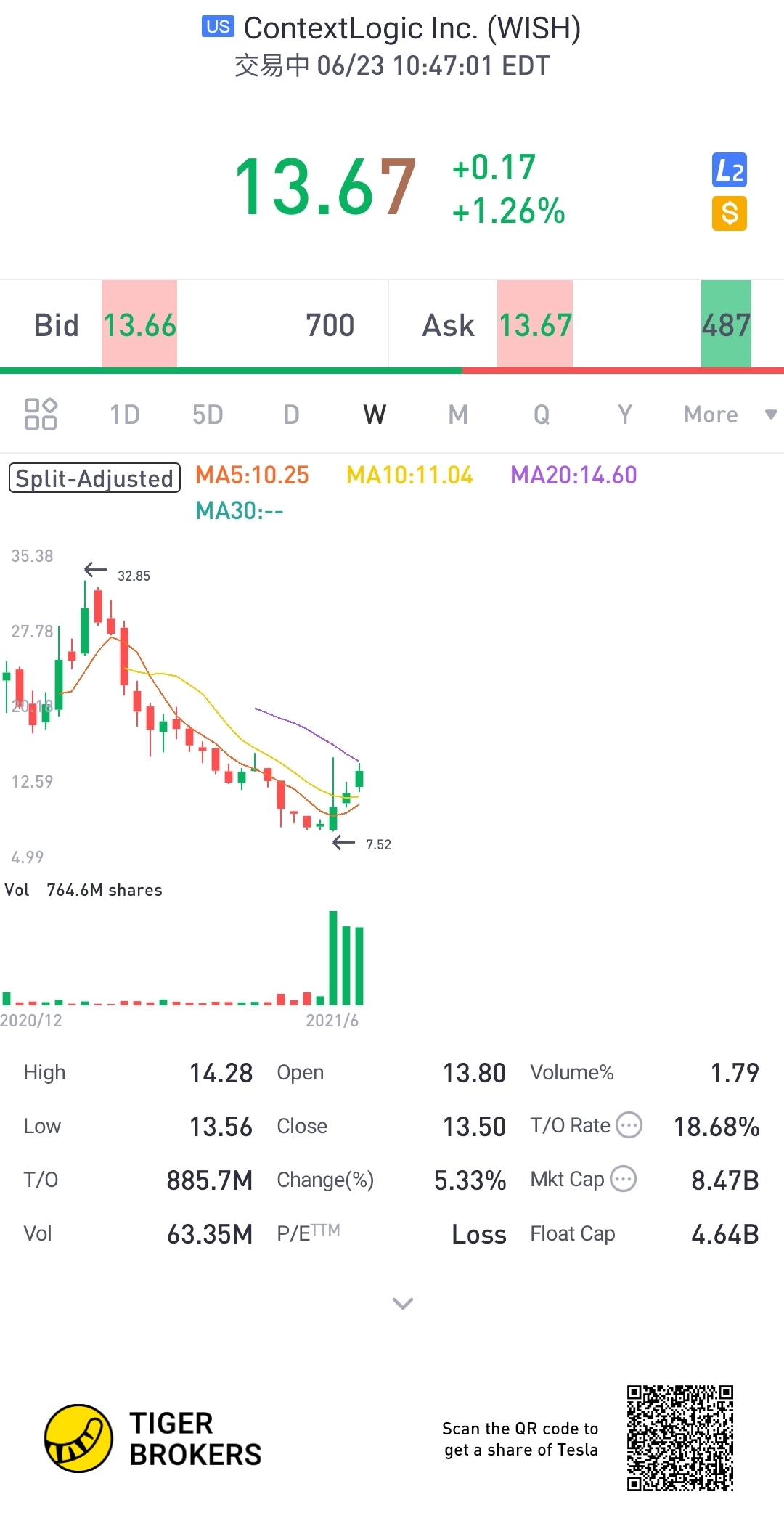Tap the MA30:-- indicator label
The image size is (784, 1539).
[x=240, y=510]
